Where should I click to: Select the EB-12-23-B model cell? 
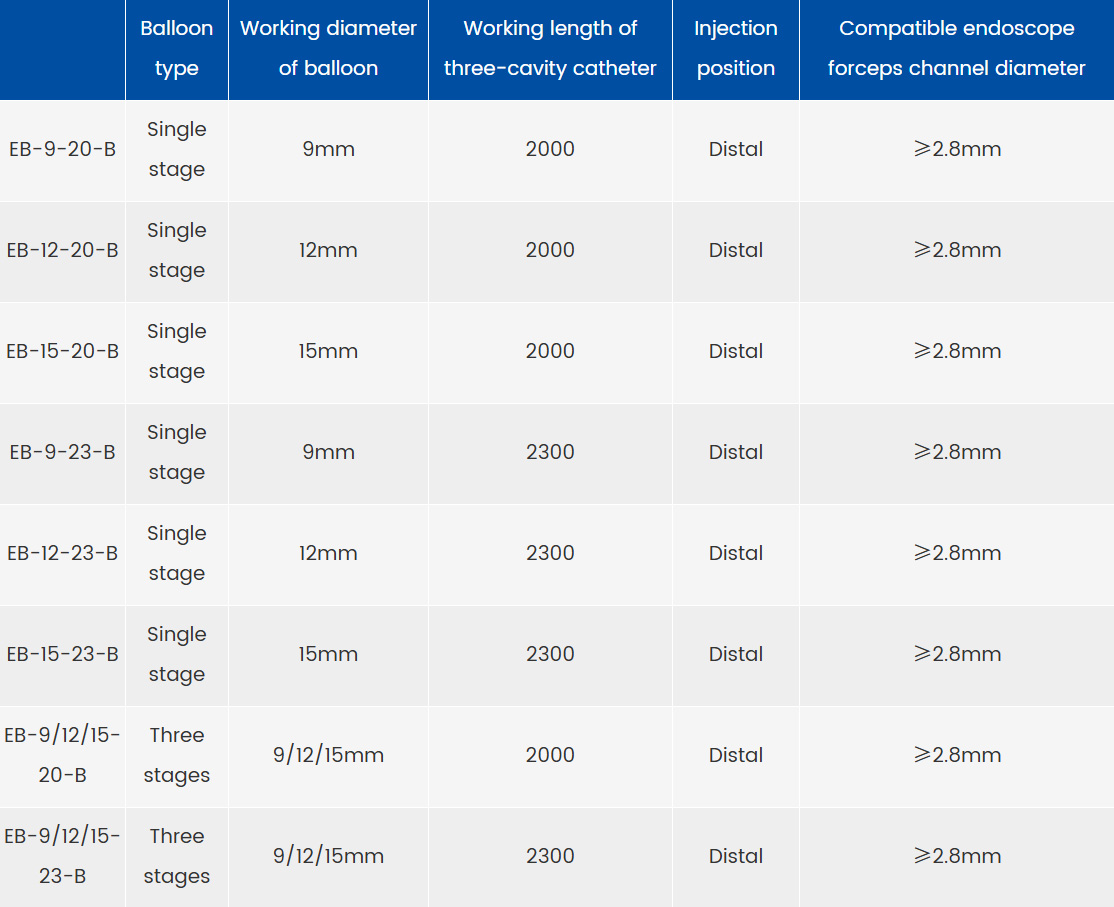click(x=63, y=553)
